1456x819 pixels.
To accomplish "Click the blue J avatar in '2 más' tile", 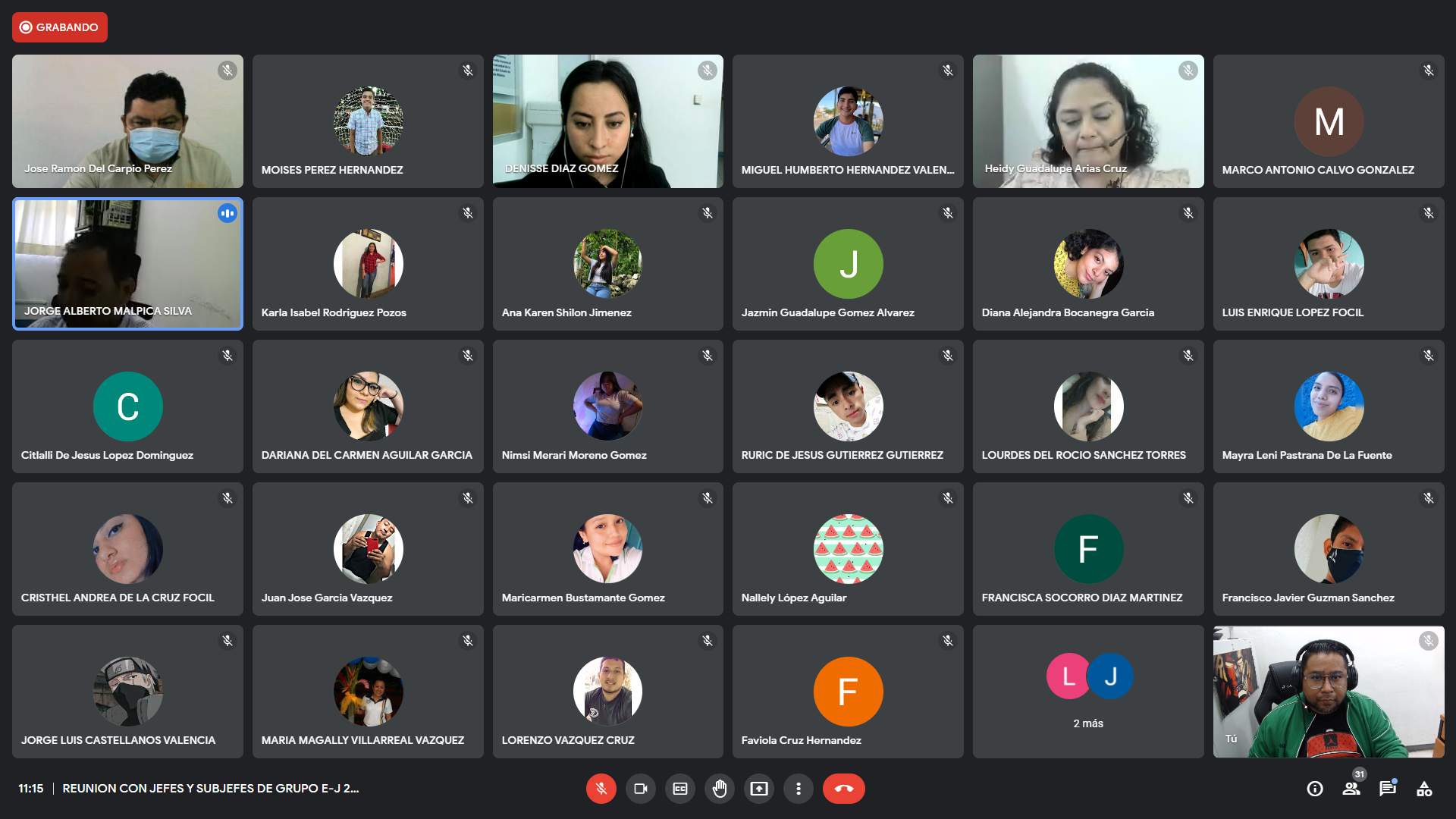I will pos(1110,676).
